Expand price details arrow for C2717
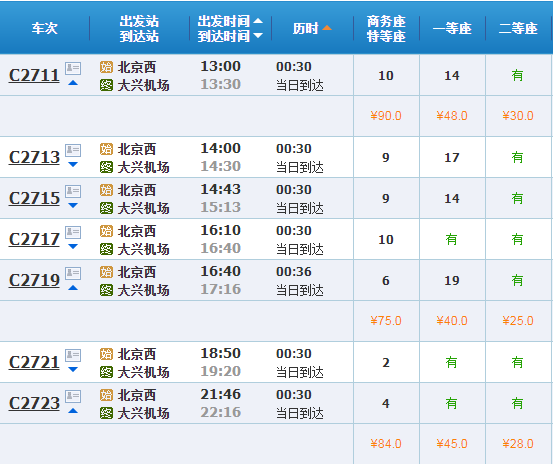This screenshot has width=553, height=465. pyautogui.click(x=73, y=246)
